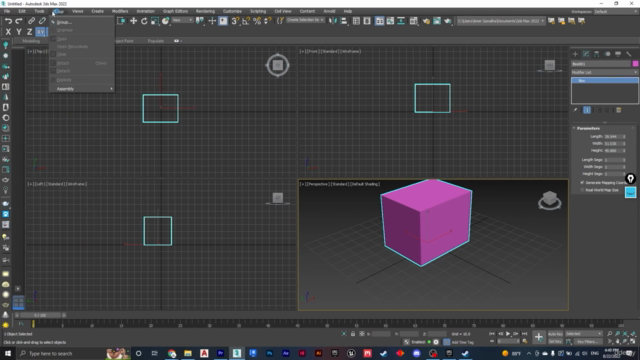Toggle the selection lock icon in status bar
Screen dimensions: 640x360
pos(353,334)
